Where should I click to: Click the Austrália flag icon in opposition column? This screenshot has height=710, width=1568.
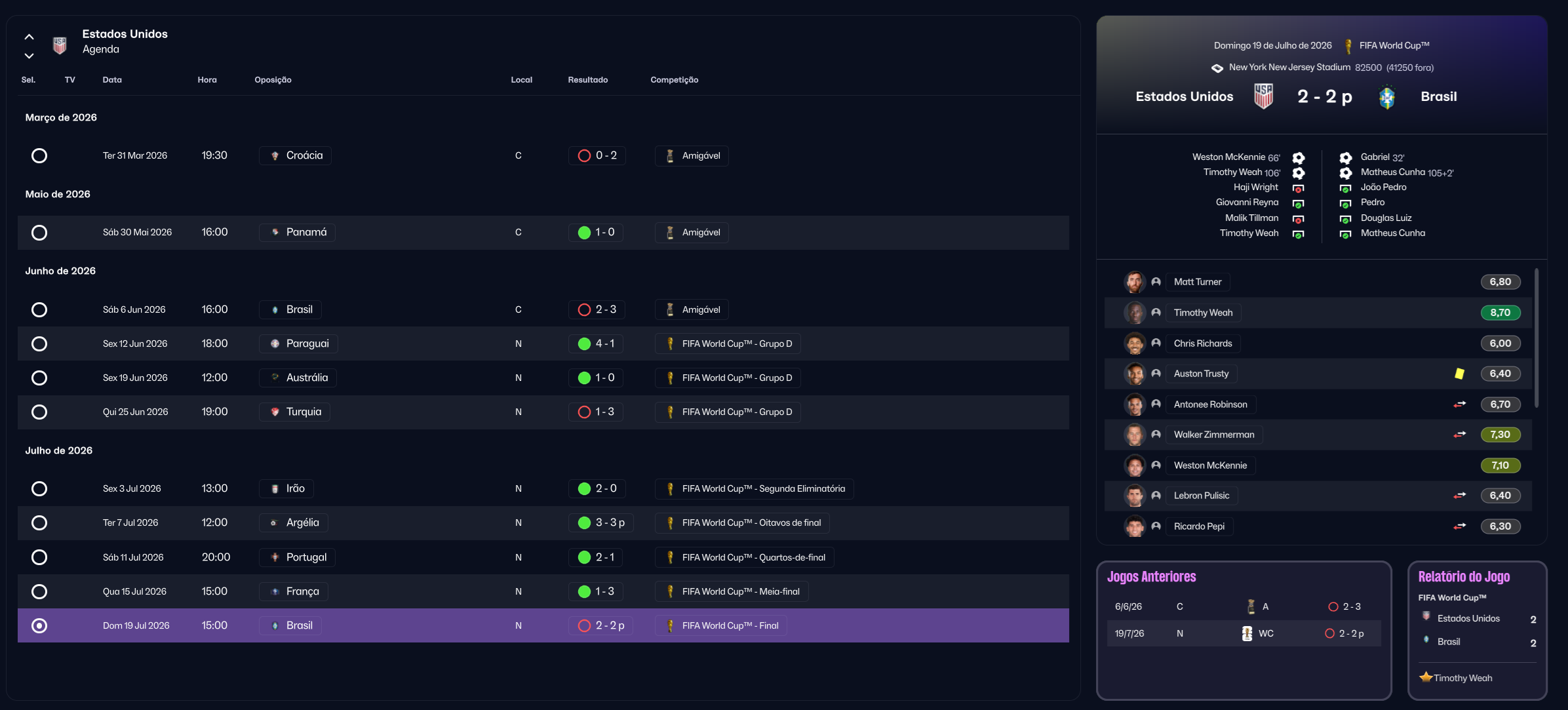[x=275, y=378]
